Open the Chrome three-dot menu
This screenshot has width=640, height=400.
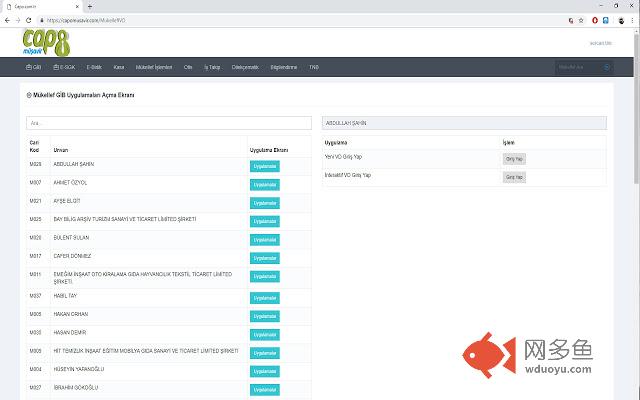[632, 19]
